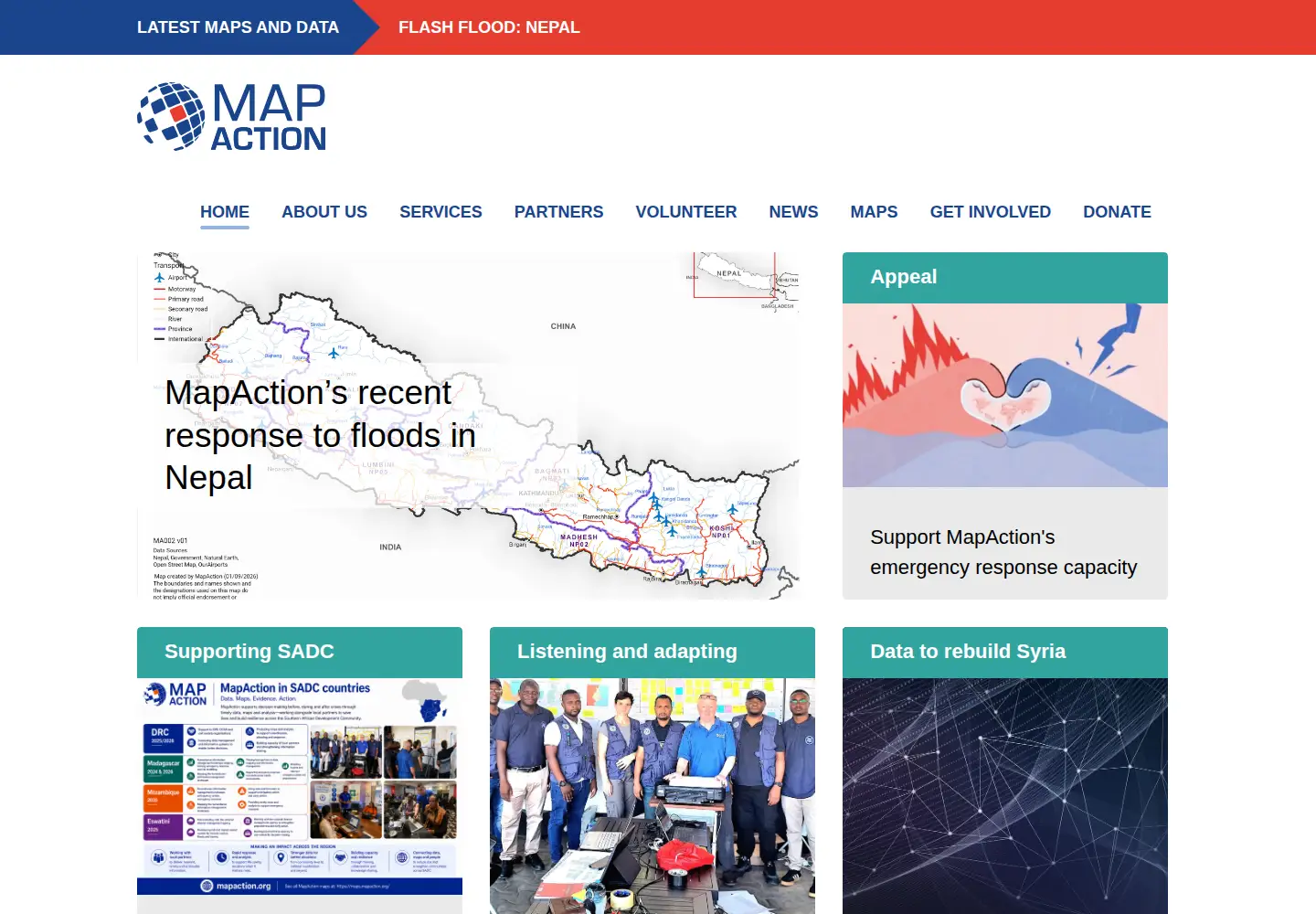Viewport: 1316px width, 914px height.
Task: Open the VOLUNTEER page
Action: click(x=686, y=212)
